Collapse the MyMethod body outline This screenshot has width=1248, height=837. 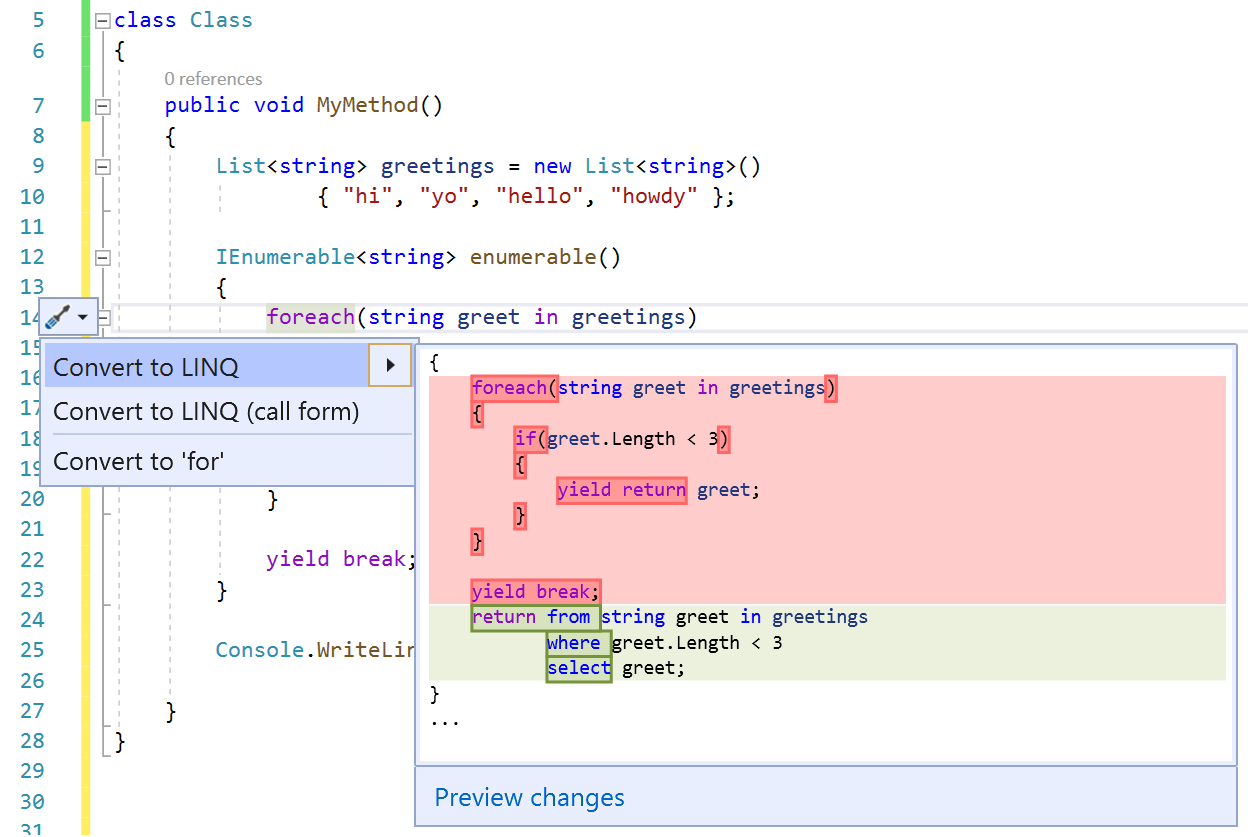click(102, 105)
